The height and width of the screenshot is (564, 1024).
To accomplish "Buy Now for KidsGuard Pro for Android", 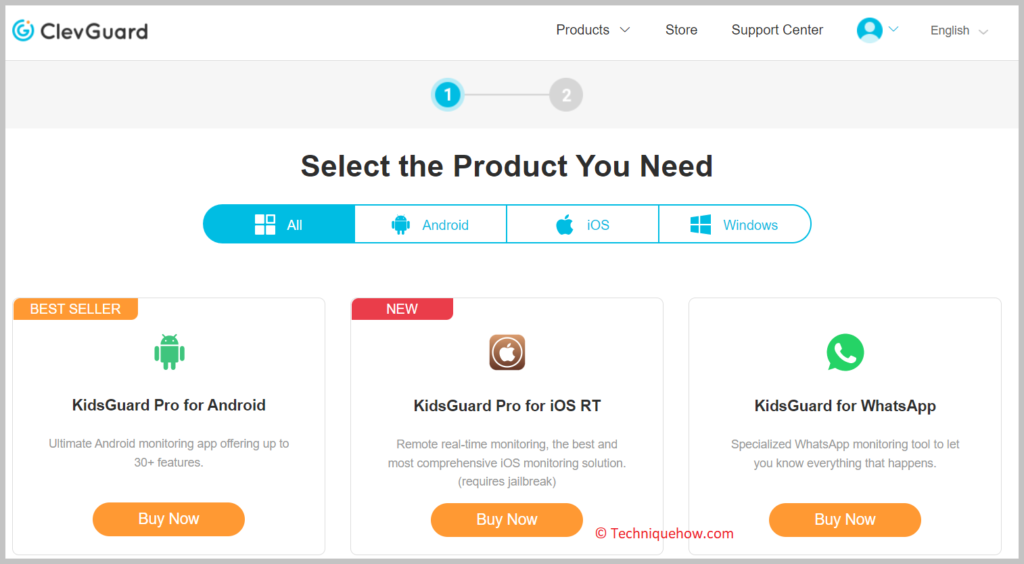I will (x=168, y=519).
